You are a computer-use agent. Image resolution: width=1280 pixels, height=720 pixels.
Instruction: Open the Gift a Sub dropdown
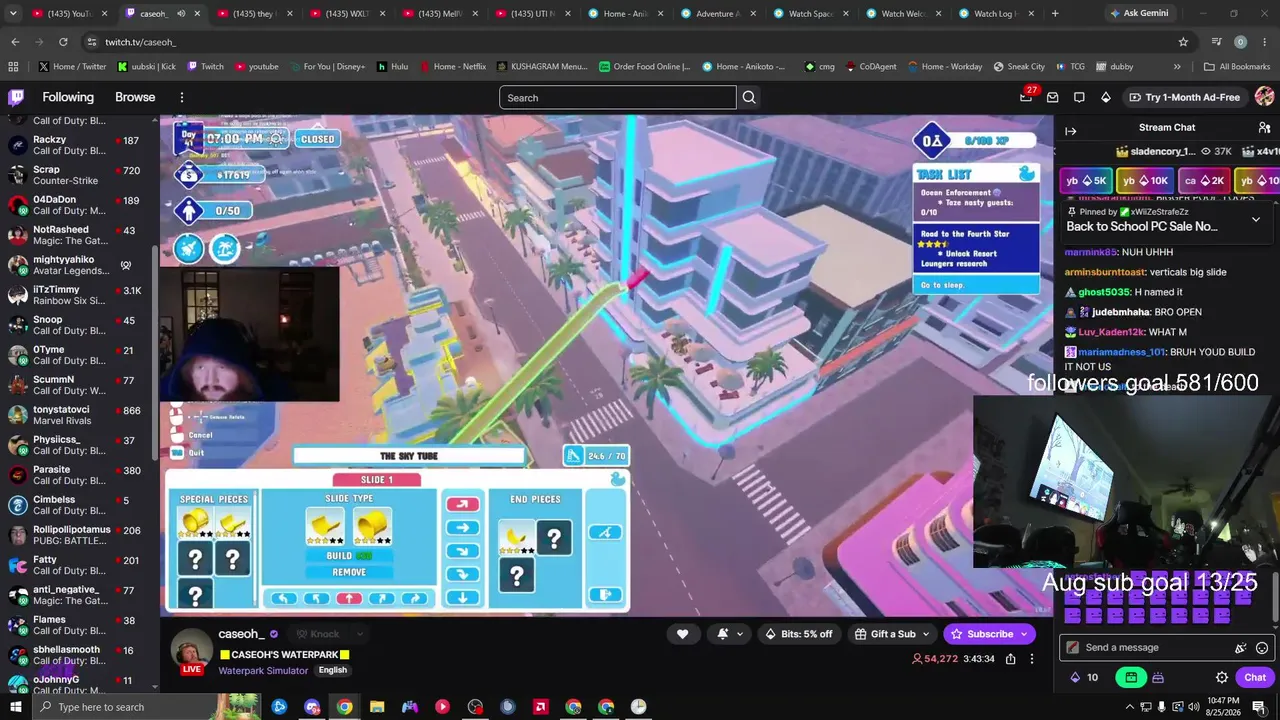(x=893, y=634)
